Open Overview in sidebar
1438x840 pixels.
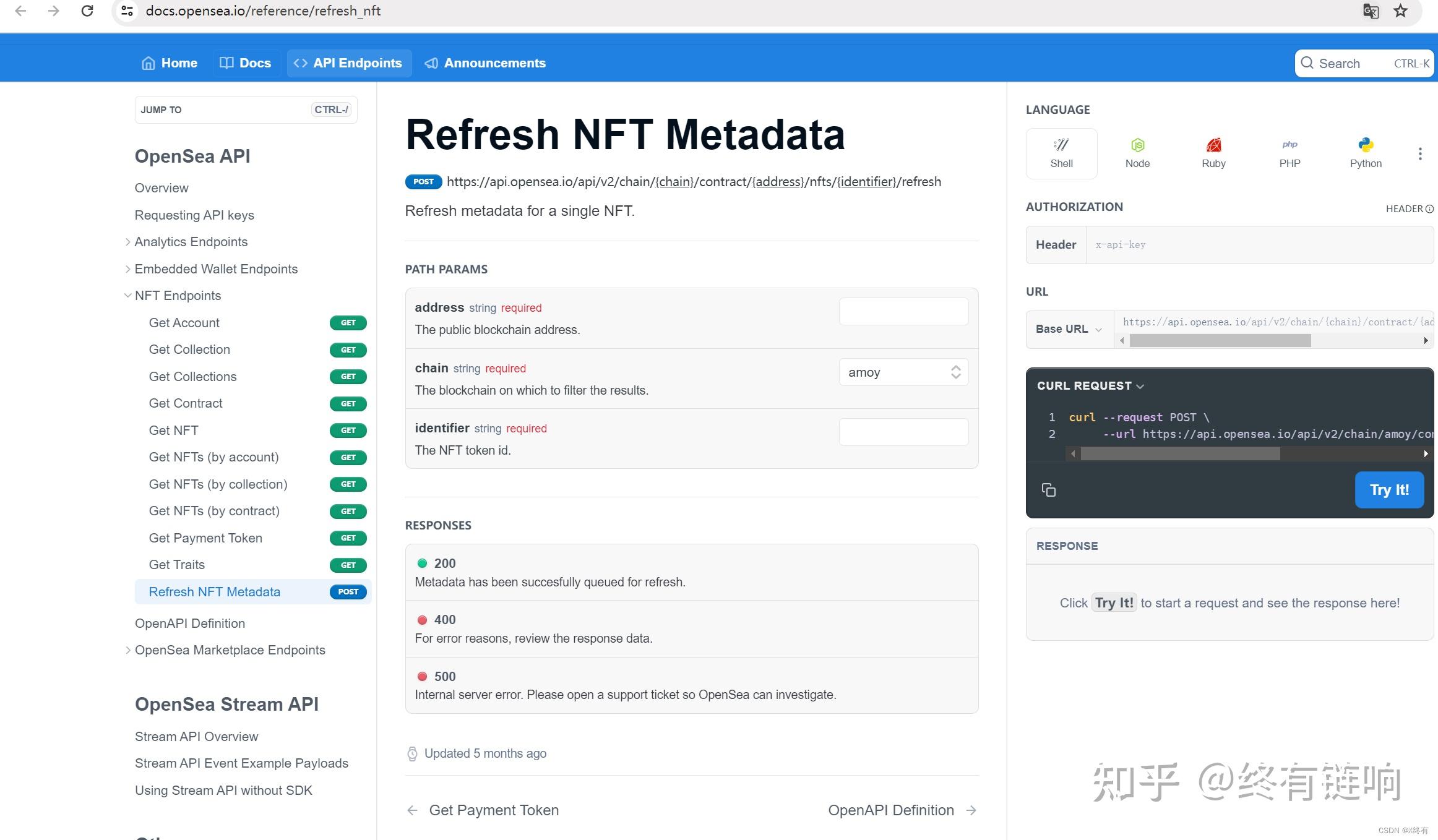161,188
